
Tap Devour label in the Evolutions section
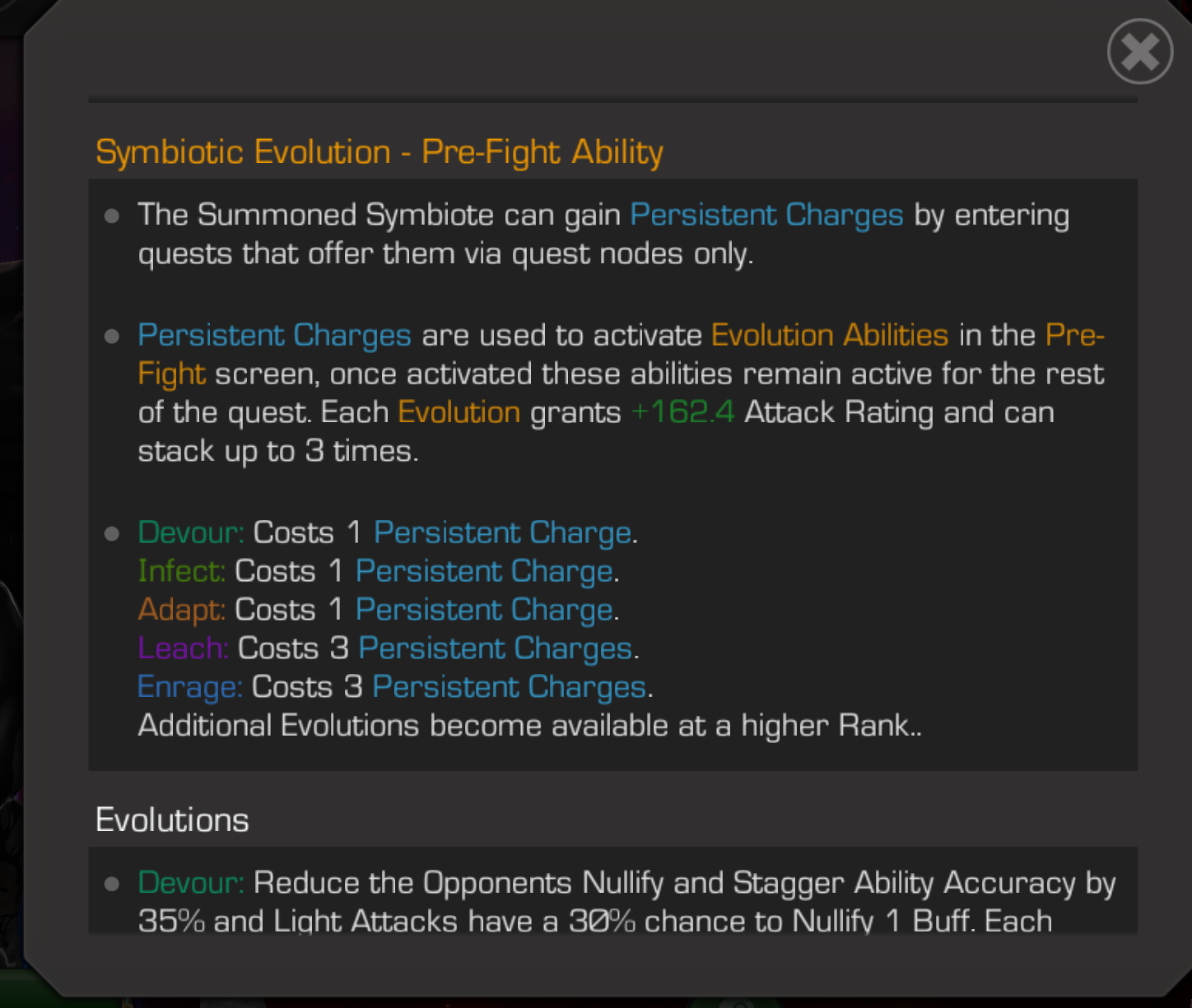click(191, 883)
